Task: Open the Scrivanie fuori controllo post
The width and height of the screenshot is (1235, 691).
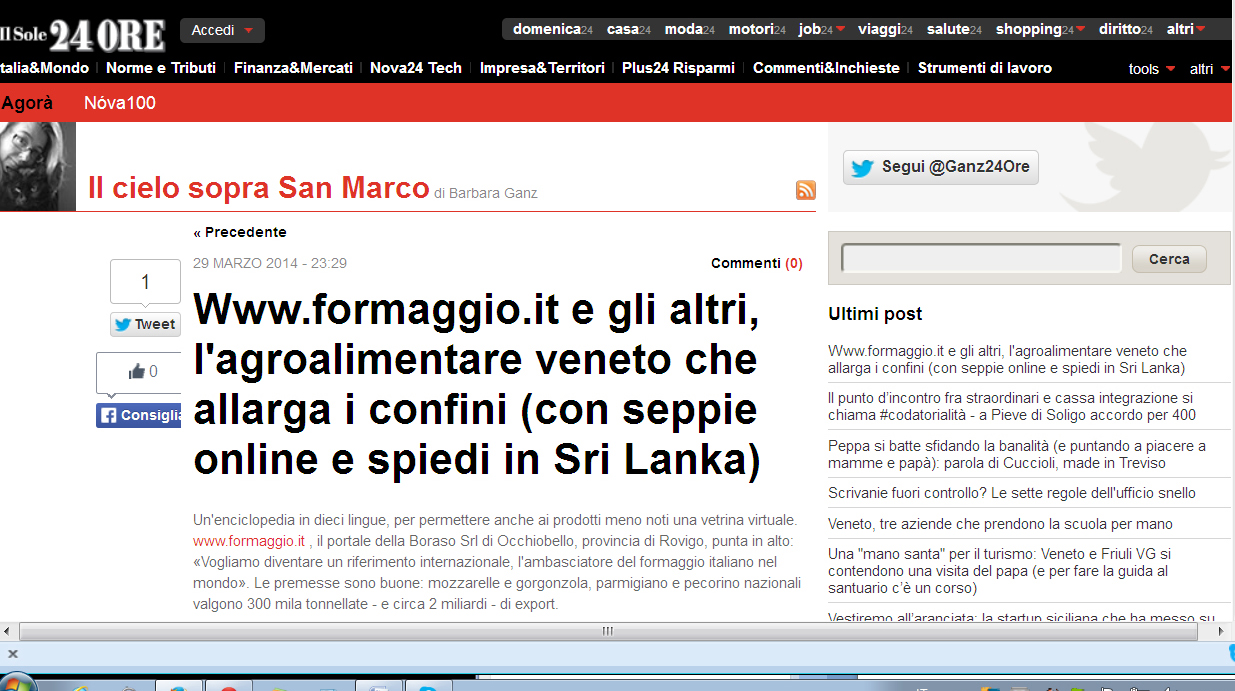Action: pos(1012,493)
